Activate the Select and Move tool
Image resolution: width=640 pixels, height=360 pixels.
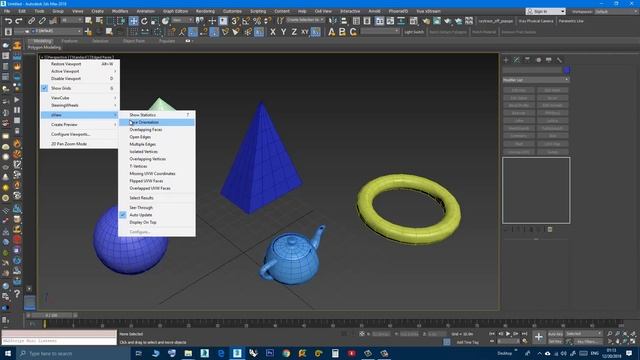(133, 21)
